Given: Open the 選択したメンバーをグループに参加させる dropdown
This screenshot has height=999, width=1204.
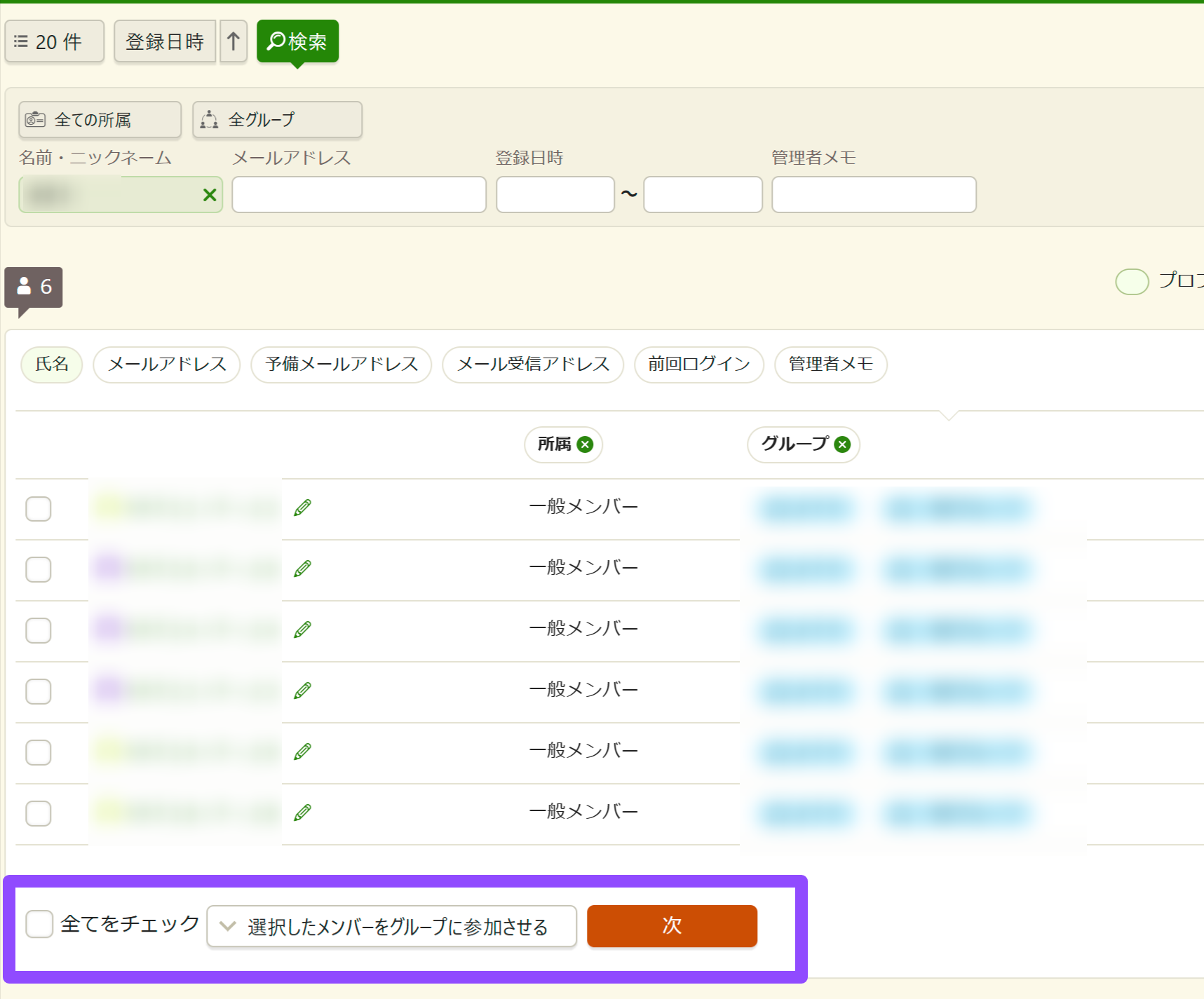Looking at the screenshot, I should click(392, 926).
